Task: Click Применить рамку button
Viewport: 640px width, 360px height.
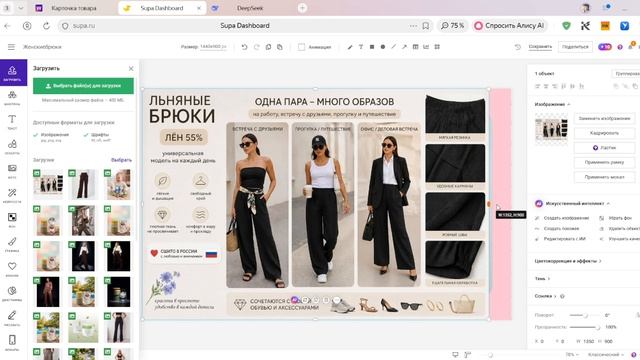Action: [604, 162]
